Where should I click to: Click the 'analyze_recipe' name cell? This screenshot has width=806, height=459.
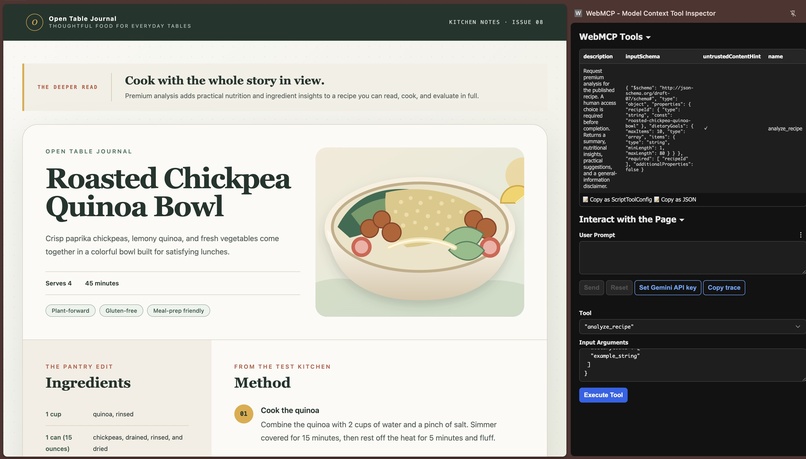pyautogui.click(x=785, y=128)
